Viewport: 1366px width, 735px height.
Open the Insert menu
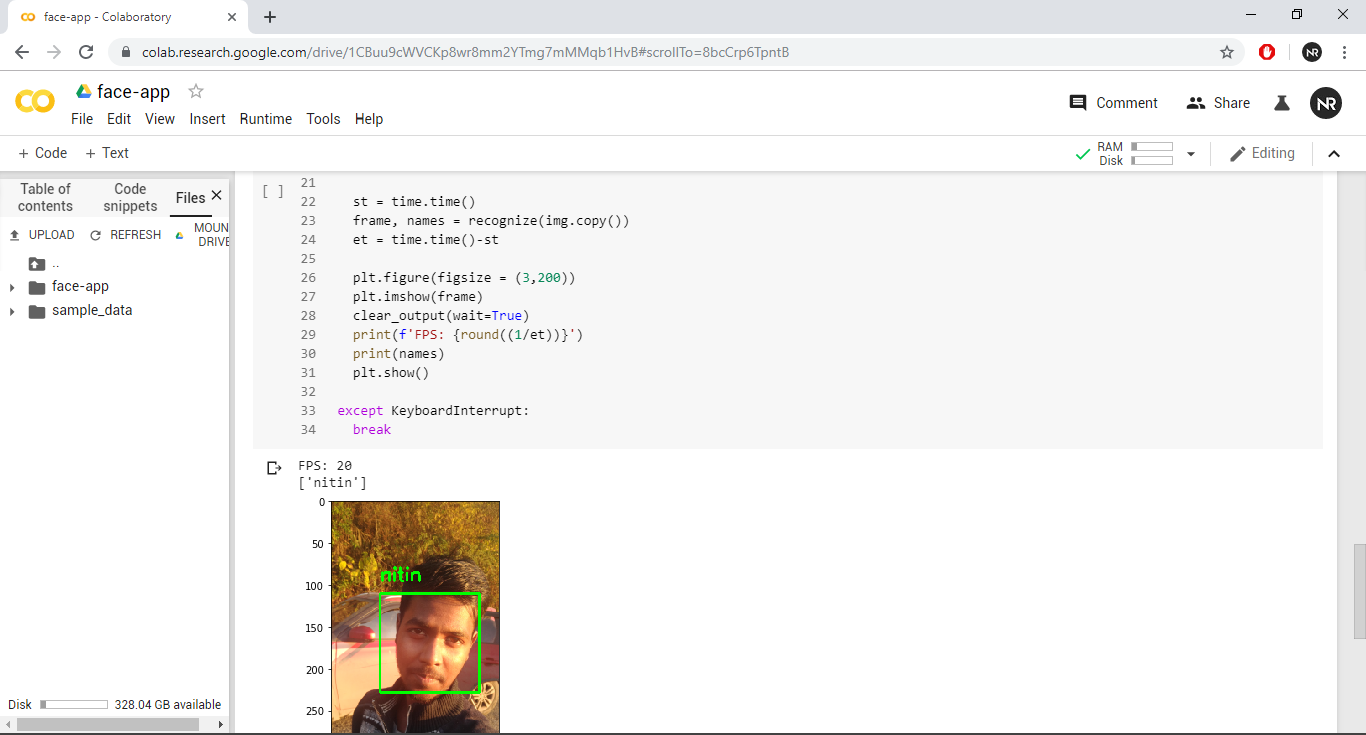point(207,119)
